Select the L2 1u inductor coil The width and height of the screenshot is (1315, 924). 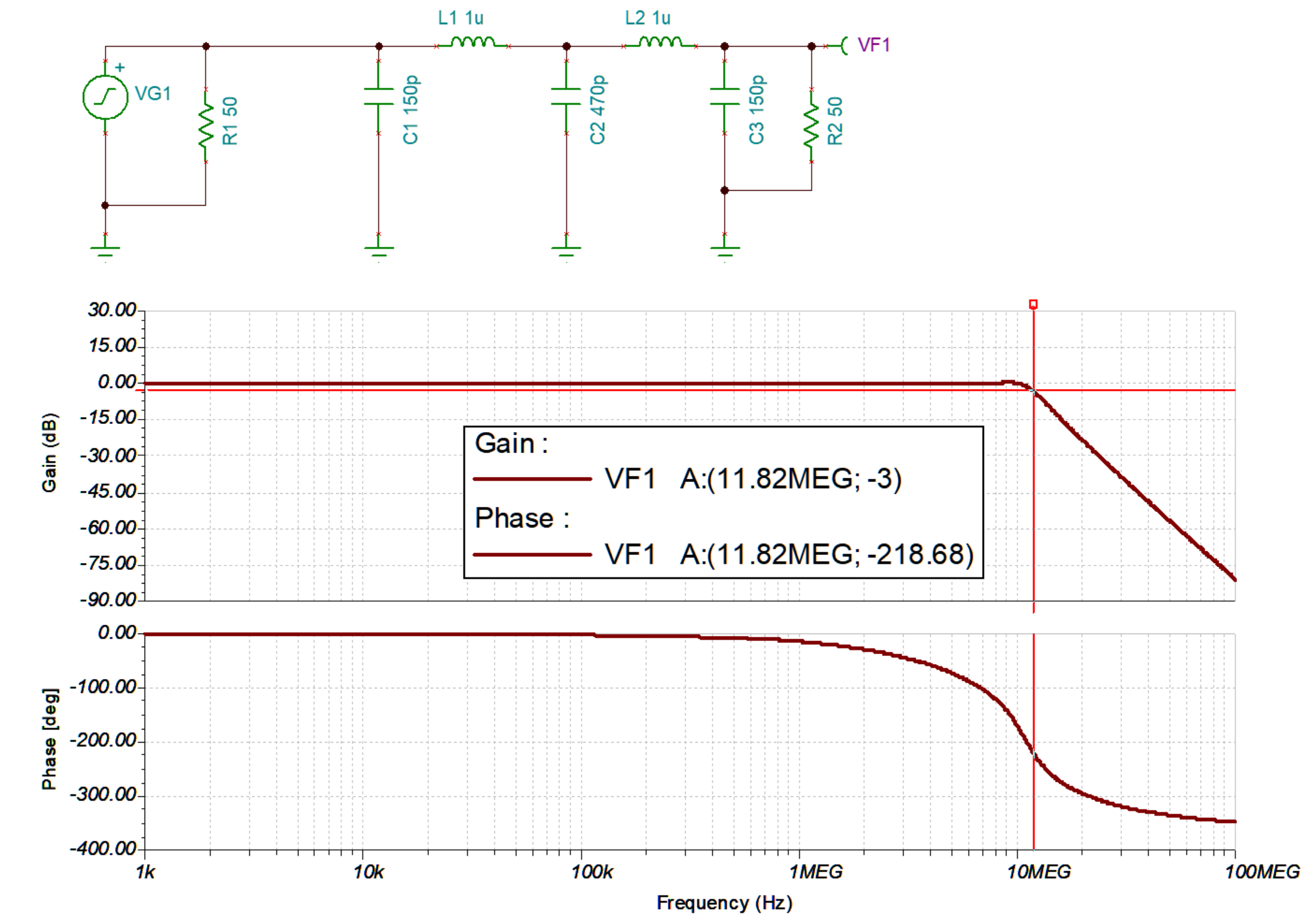pyautogui.click(x=660, y=43)
